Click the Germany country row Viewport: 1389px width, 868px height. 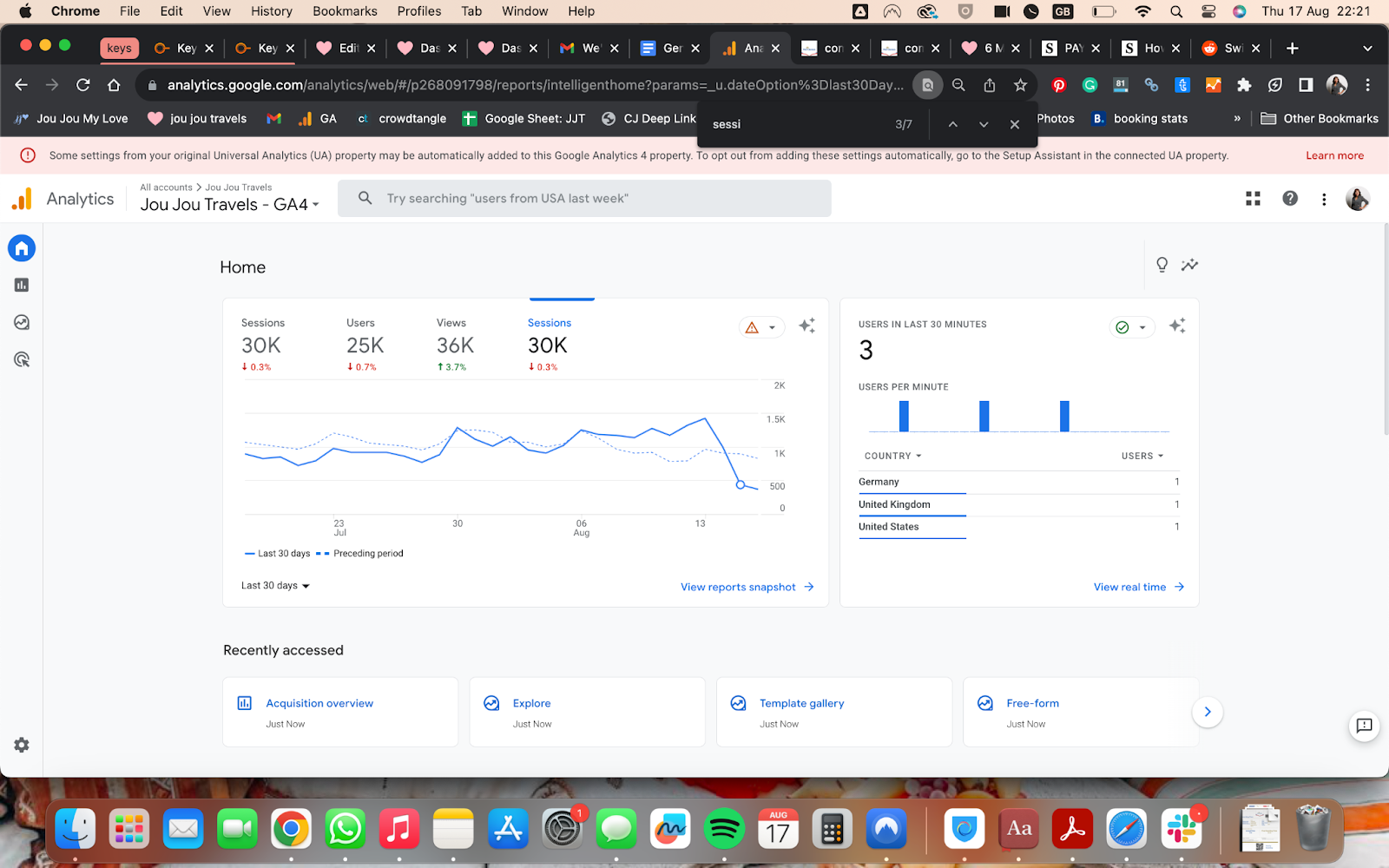pyautogui.click(x=1019, y=482)
